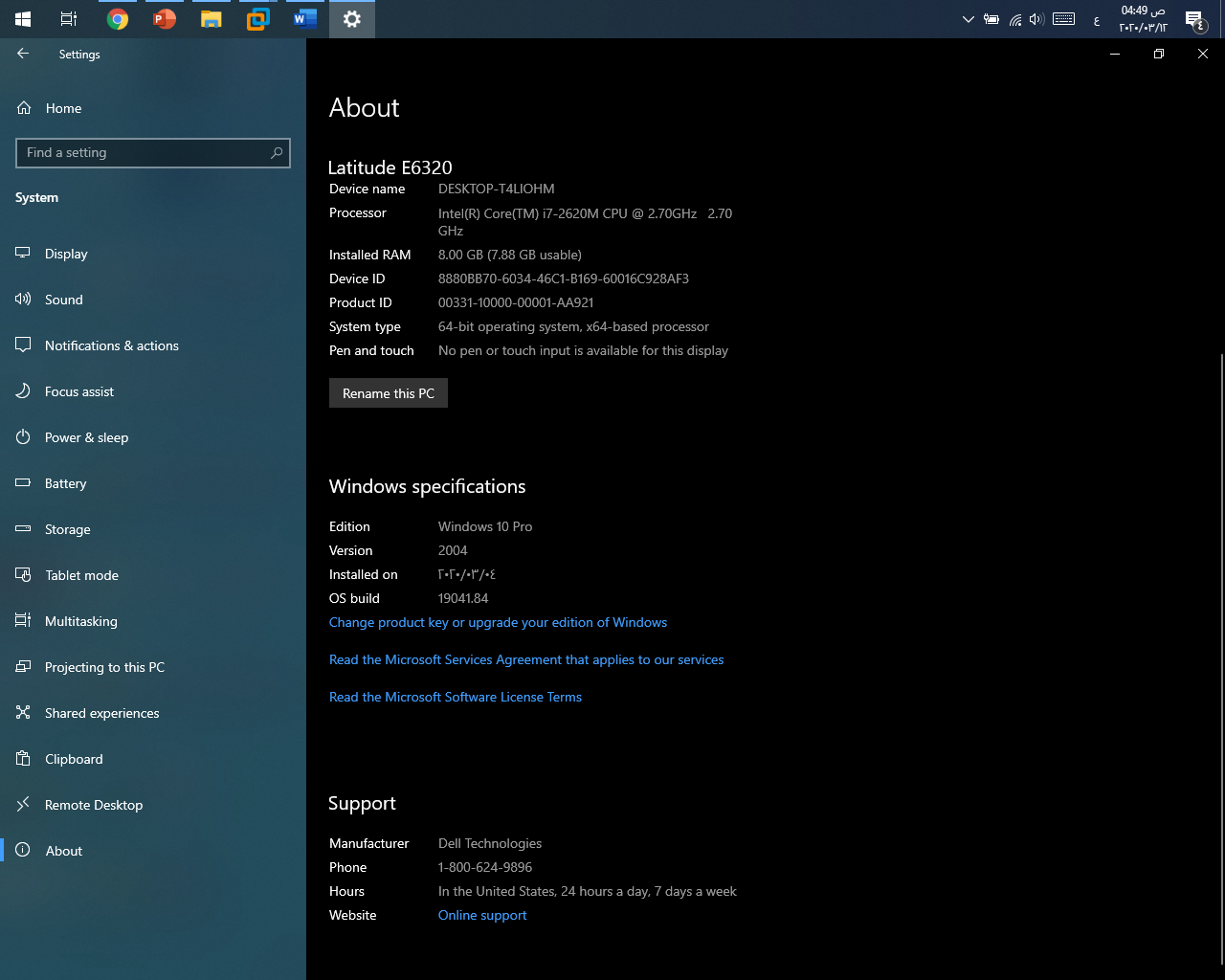Select the phone number 1-800-624-9896

click(x=485, y=867)
